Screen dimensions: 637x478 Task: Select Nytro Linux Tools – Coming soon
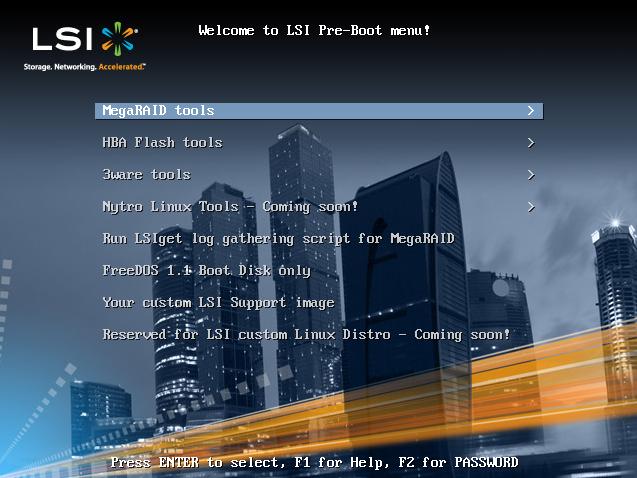pyautogui.click(x=230, y=207)
